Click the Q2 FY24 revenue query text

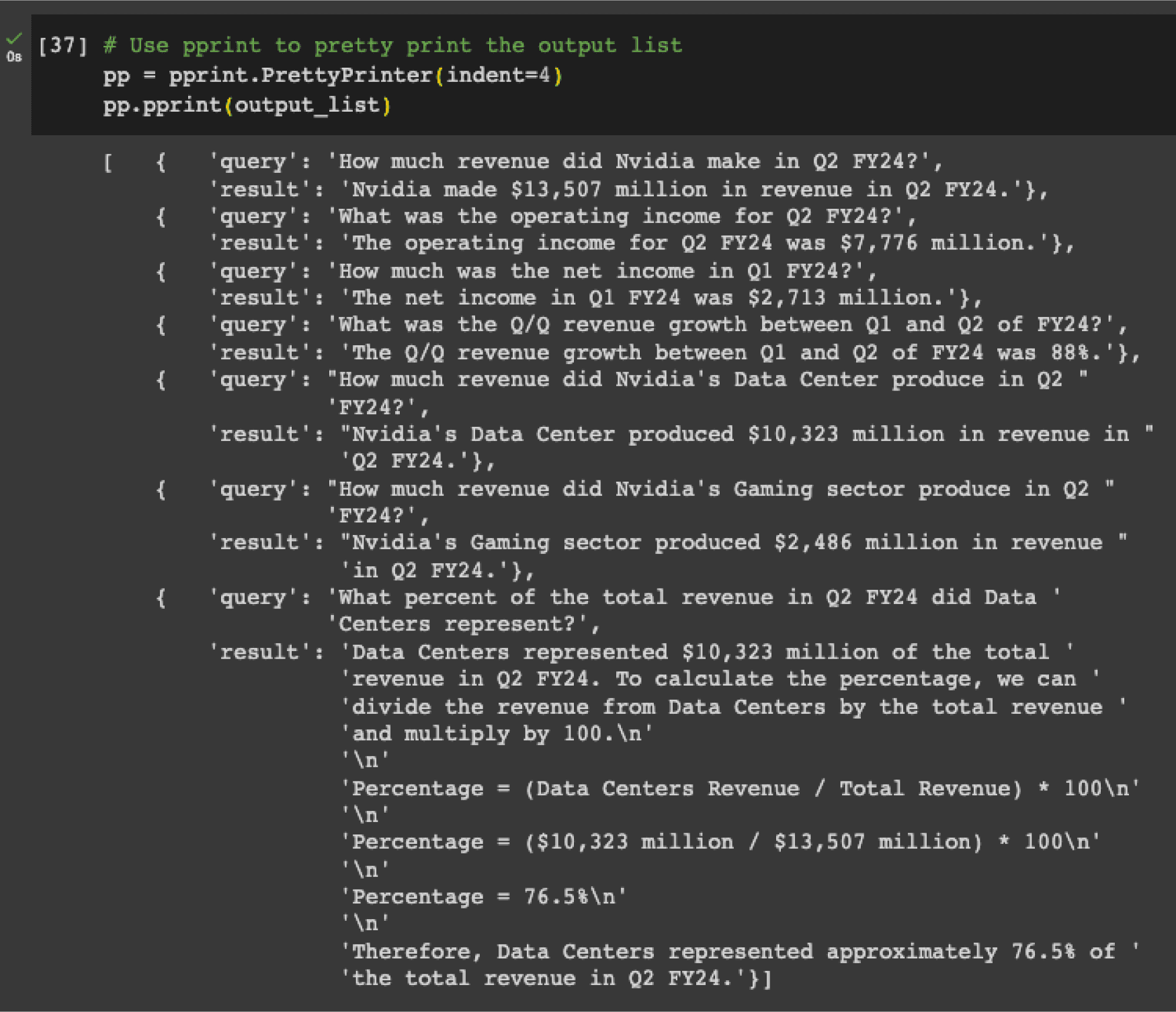click(634, 161)
